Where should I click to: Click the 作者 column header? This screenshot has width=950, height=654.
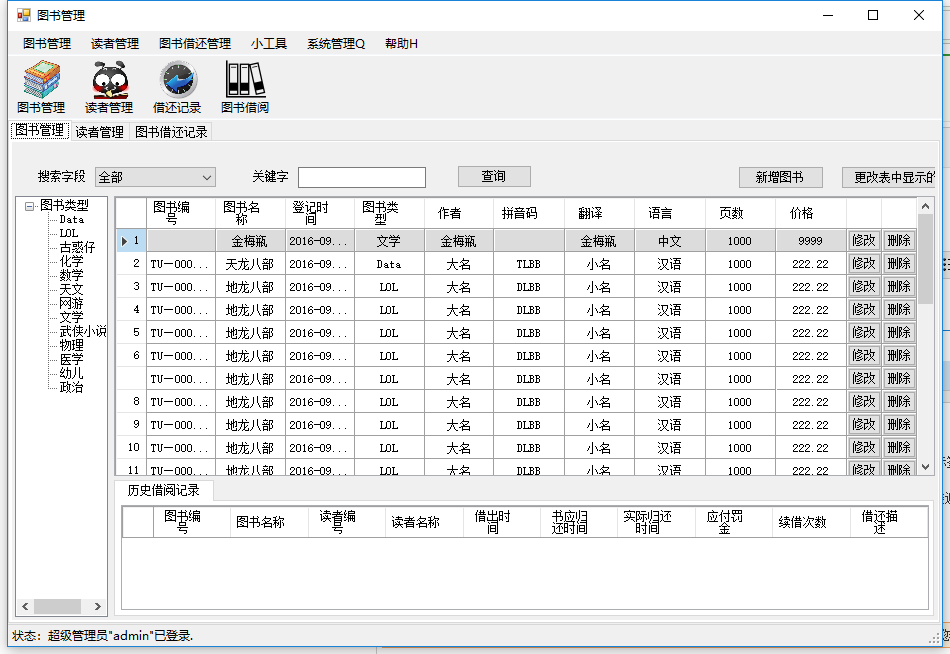point(459,213)
